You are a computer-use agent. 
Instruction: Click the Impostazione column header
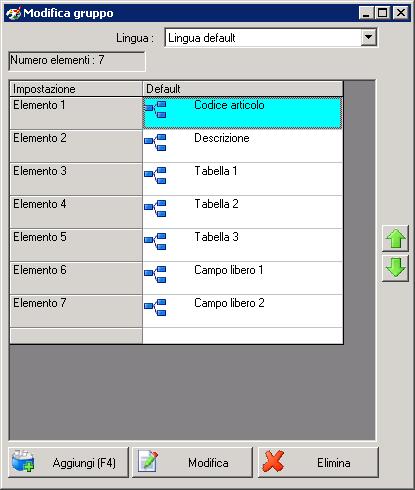point(76,89)
